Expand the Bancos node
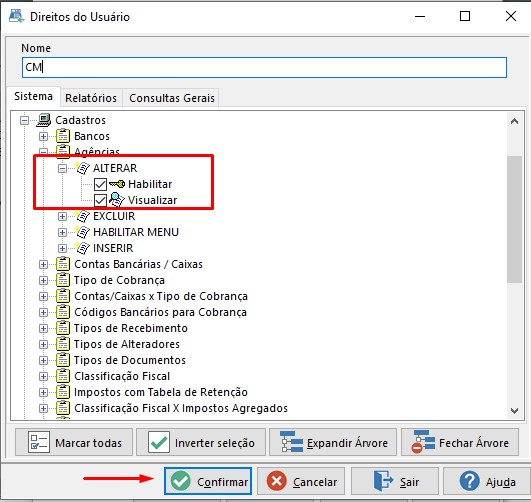 43,136
